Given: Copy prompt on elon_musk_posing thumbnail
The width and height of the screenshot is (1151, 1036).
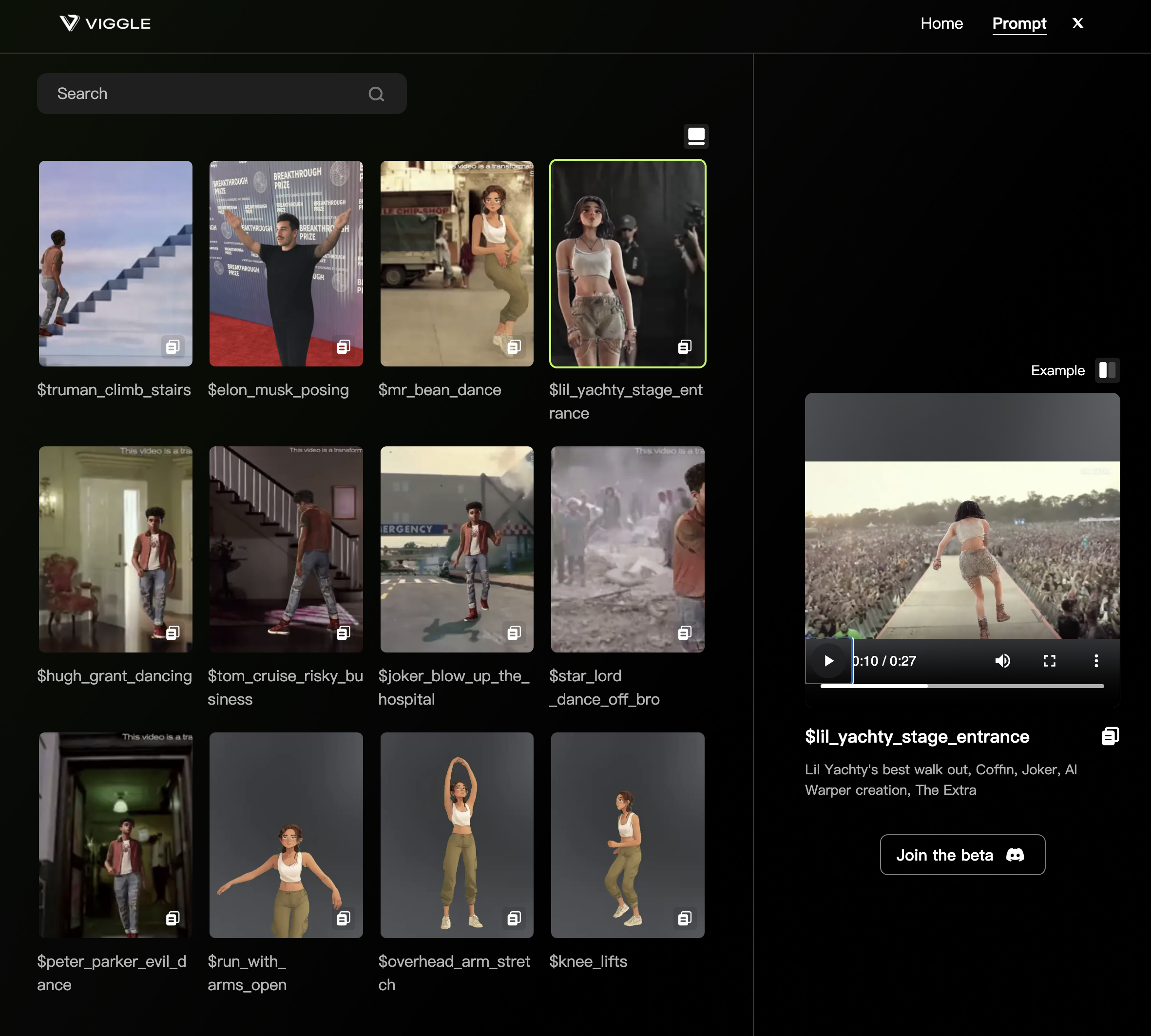Looking at the screenshot, I should (x=343, y=346).
